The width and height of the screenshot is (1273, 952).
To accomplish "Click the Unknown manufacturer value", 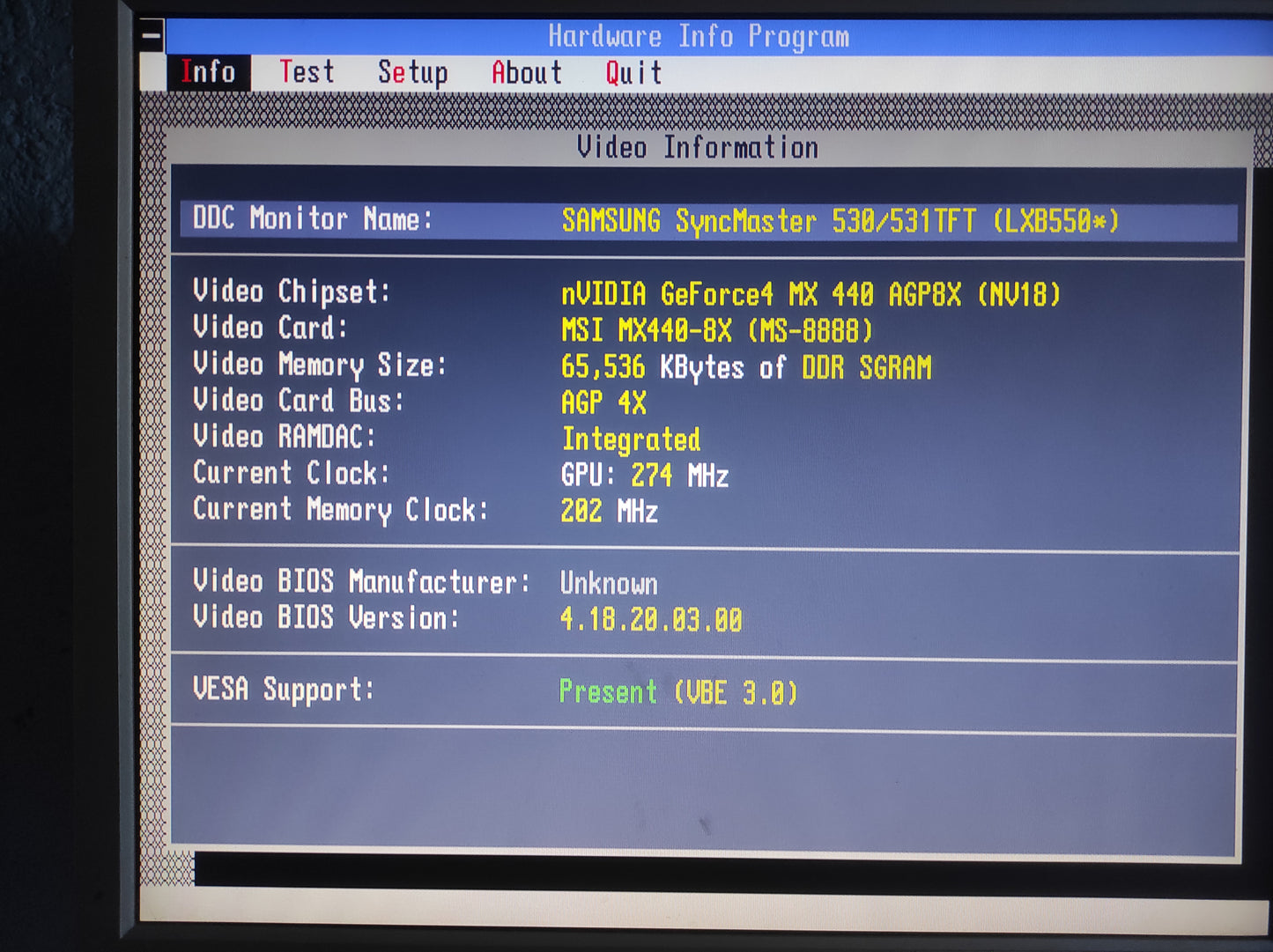I will pyautogui.click(x=609, y=584).
